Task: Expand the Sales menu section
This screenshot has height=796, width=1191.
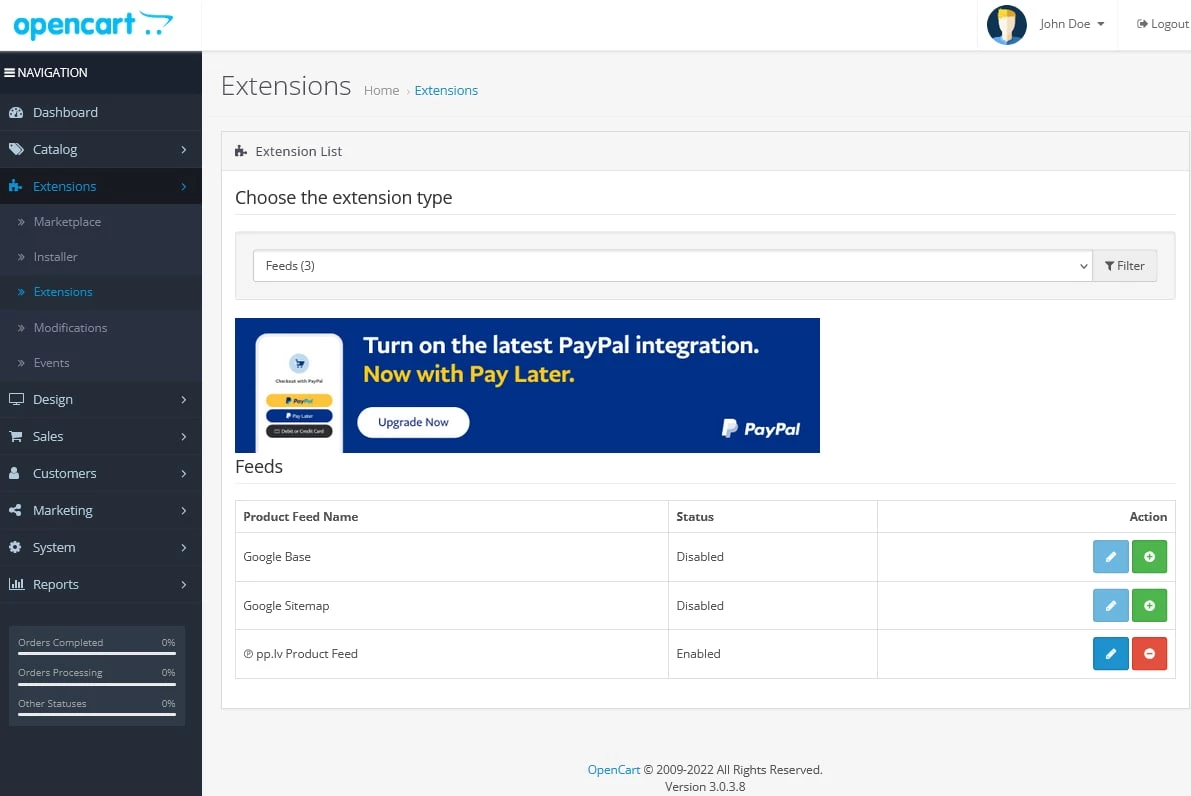Action: point(100,436)
